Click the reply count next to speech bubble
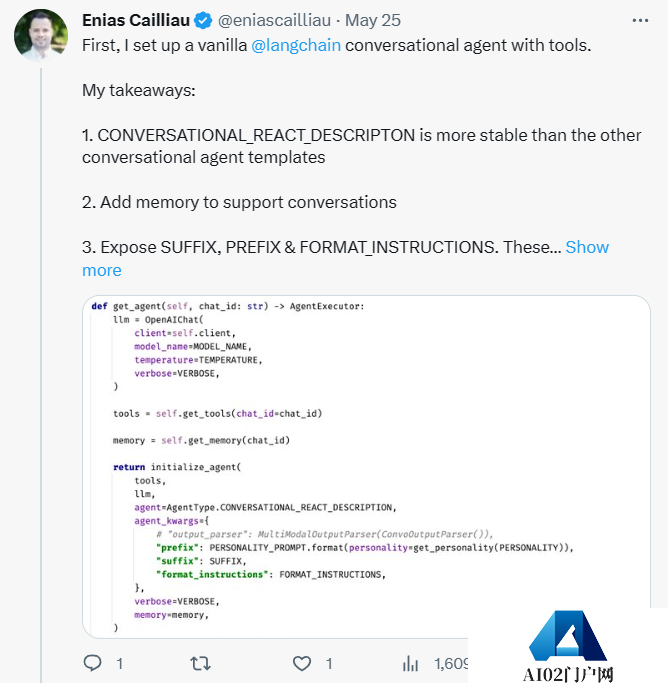 click(x=120, y=663)
